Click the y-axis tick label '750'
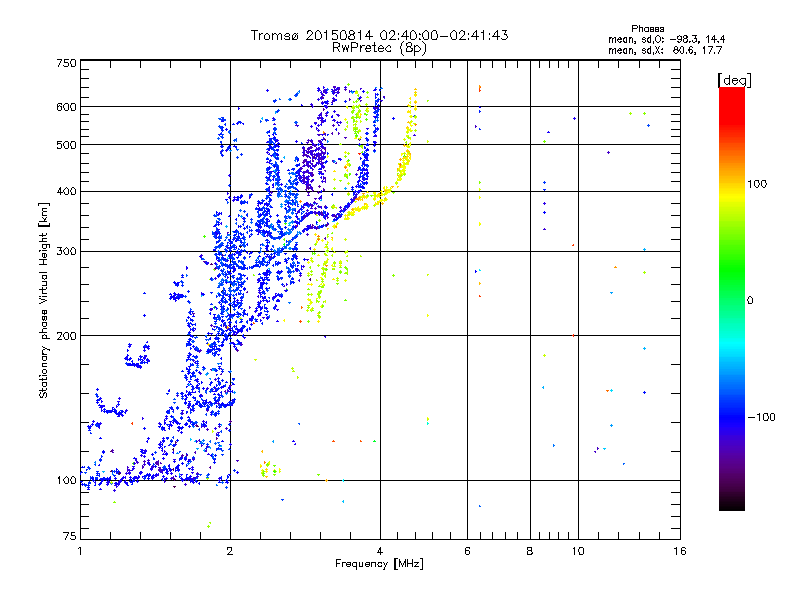This screenshot has height=600, width=800. [x=67, y=63]
